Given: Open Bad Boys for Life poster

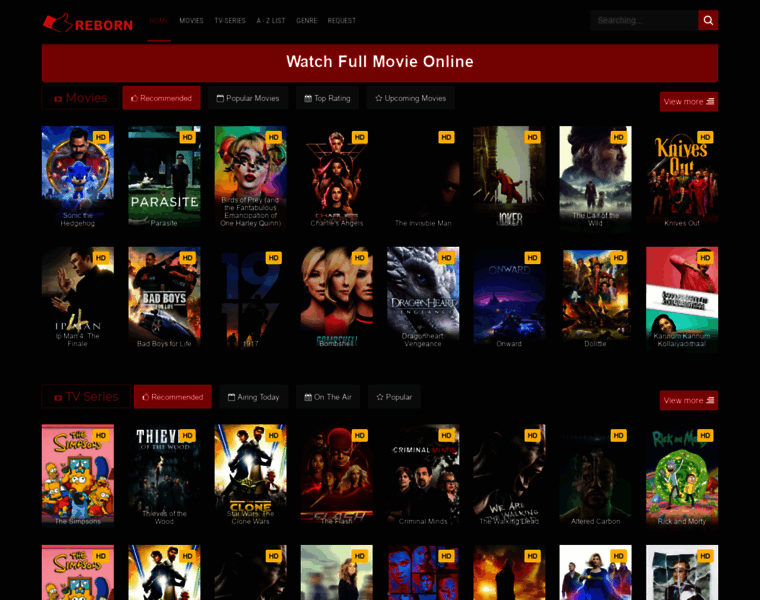Looking at the screenshot, I should (164, 298).
